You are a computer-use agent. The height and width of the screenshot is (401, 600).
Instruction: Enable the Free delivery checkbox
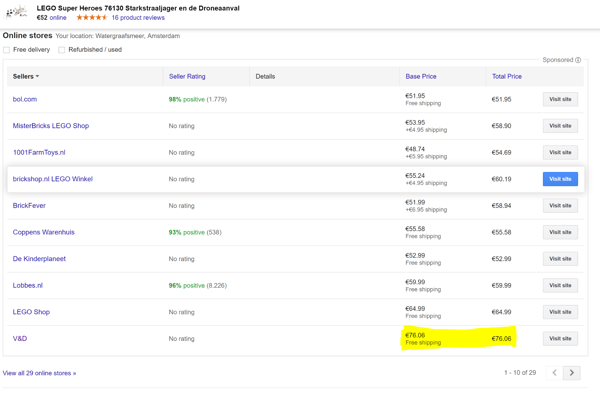click(x=7, y=50)
